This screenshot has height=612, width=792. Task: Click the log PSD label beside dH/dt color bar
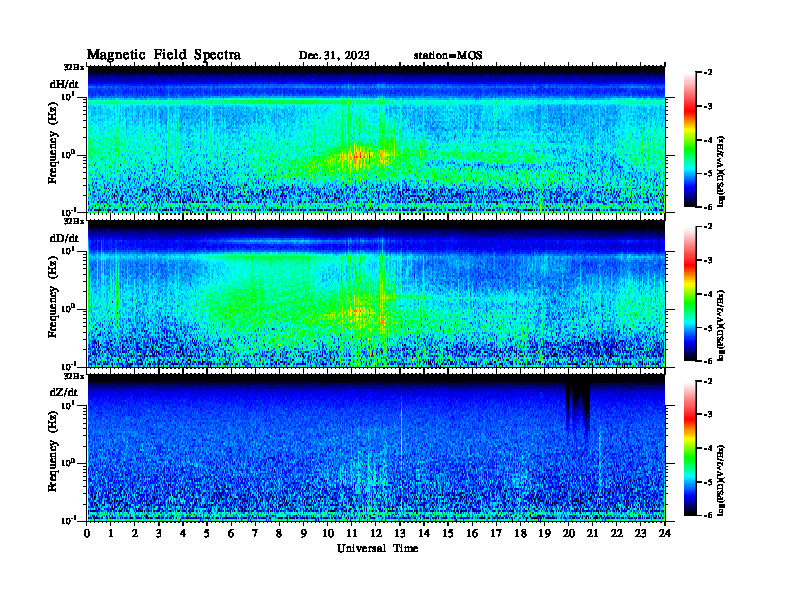pos(721,171)
